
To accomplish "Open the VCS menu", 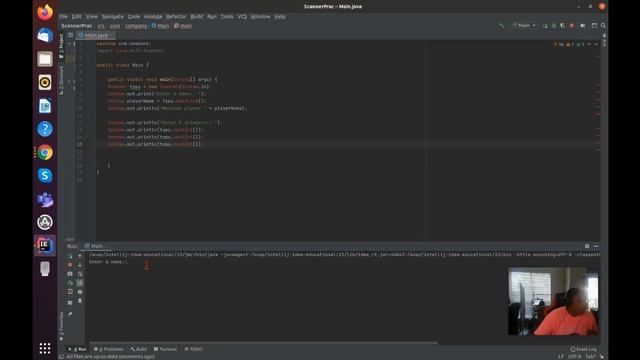I will (x=242, y=16).
